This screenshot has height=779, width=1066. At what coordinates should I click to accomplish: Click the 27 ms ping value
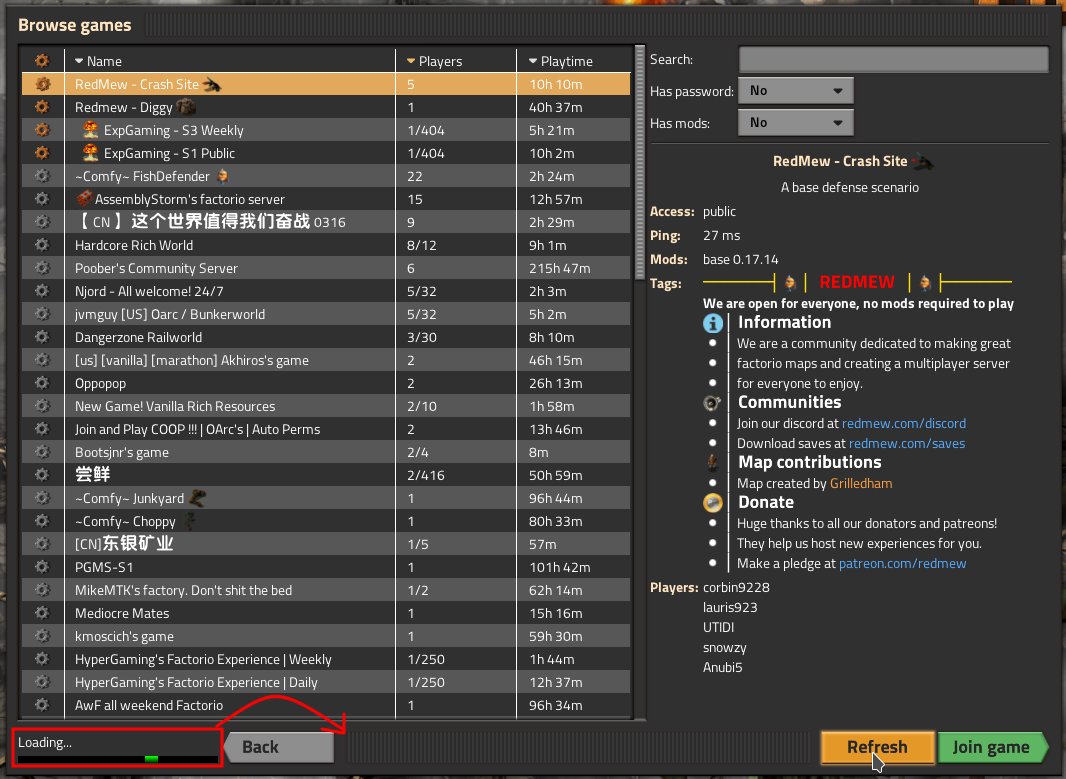click(721, 236)
